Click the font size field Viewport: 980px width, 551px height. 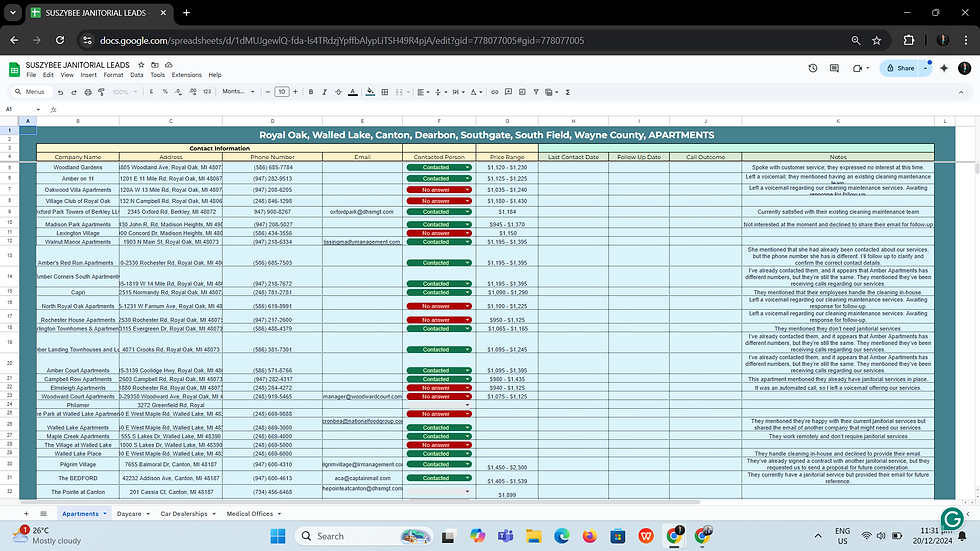(x=281, y=92)
